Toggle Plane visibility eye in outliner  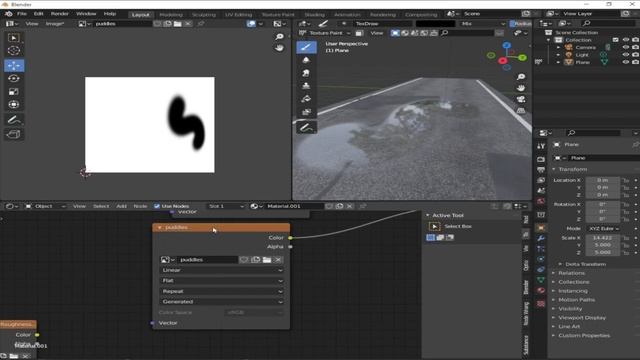[626, 62]
